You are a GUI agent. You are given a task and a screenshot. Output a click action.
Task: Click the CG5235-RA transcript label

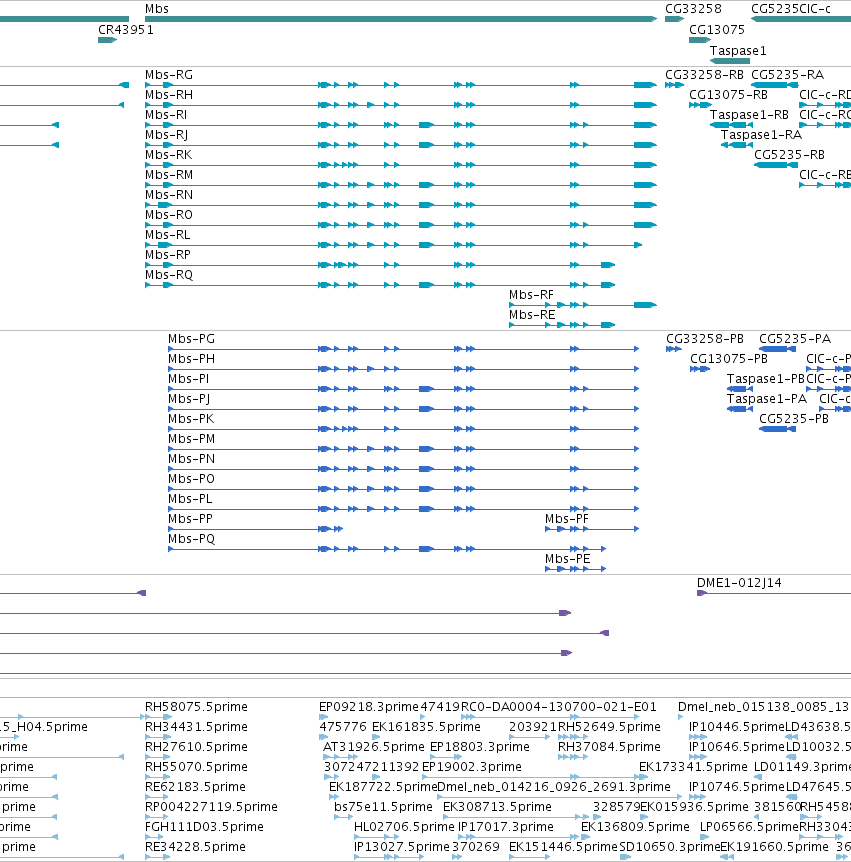pyautogui.click(x=788, y=75)
